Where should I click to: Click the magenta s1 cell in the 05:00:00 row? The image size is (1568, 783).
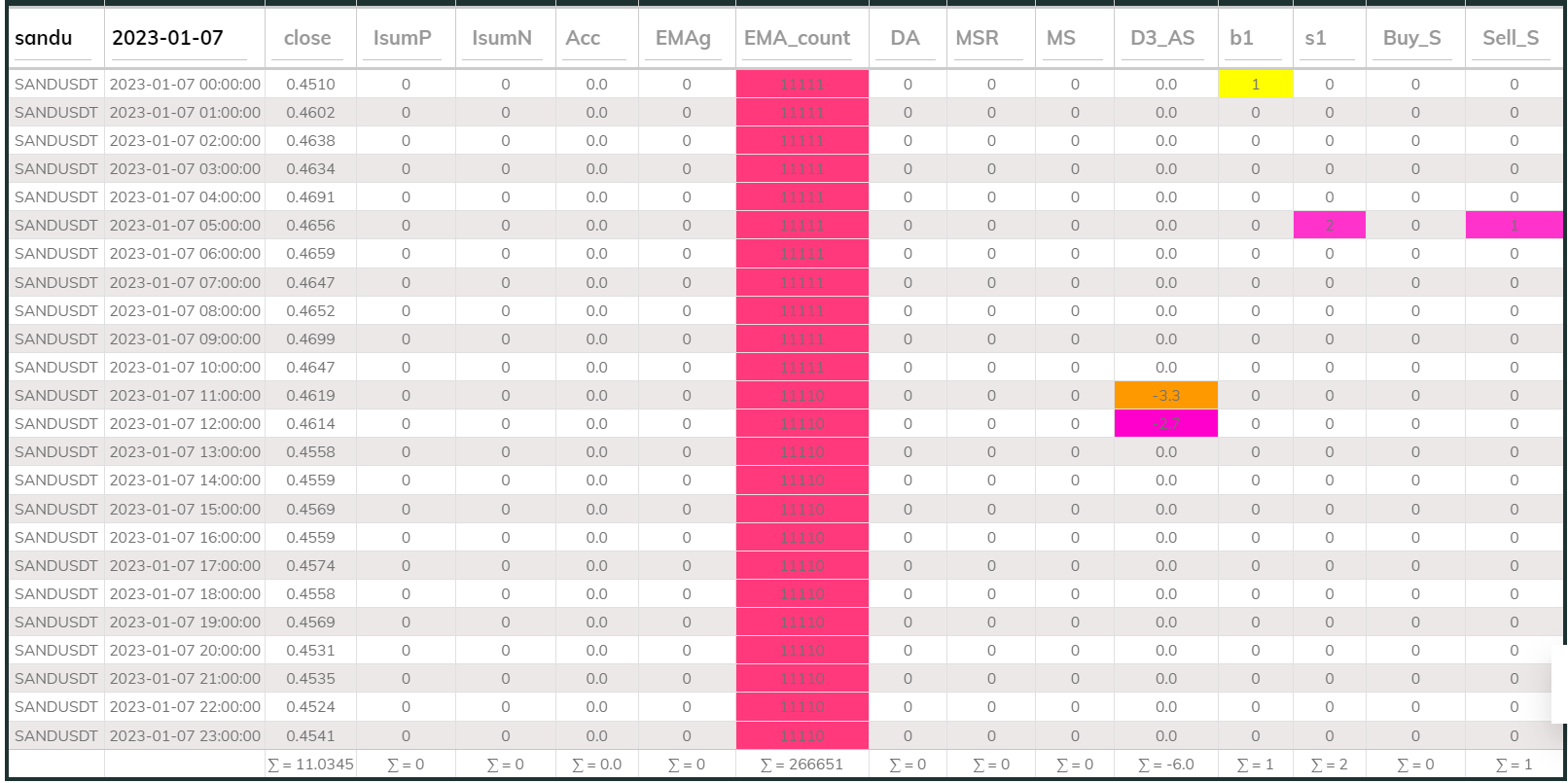[x=1329, y=226]
